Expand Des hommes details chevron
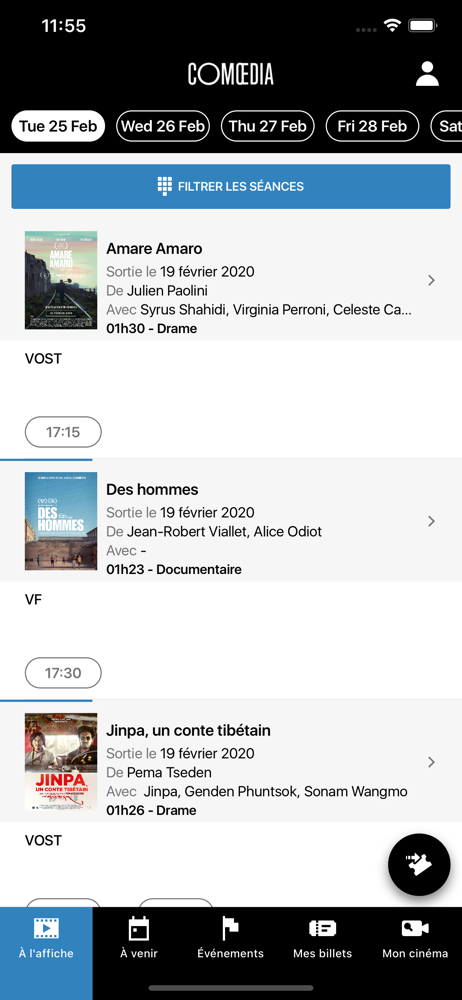This screenshot has height=1000, width=462. pos(431,521)
